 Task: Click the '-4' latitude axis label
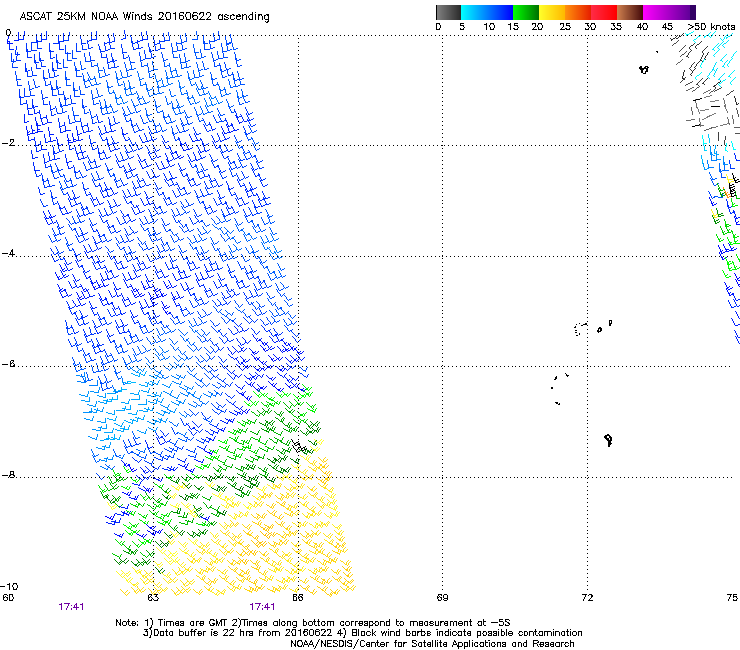point(8,253)
